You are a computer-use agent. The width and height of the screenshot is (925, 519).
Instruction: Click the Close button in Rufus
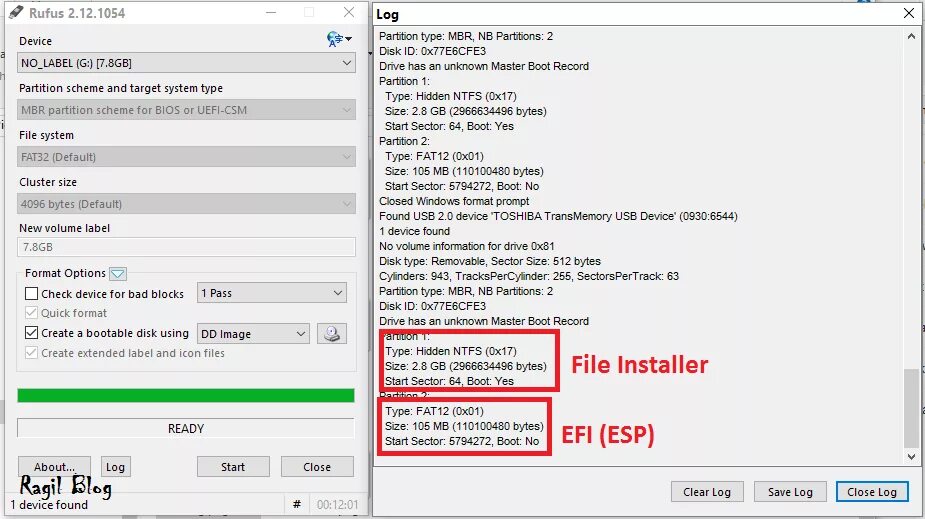317,467
